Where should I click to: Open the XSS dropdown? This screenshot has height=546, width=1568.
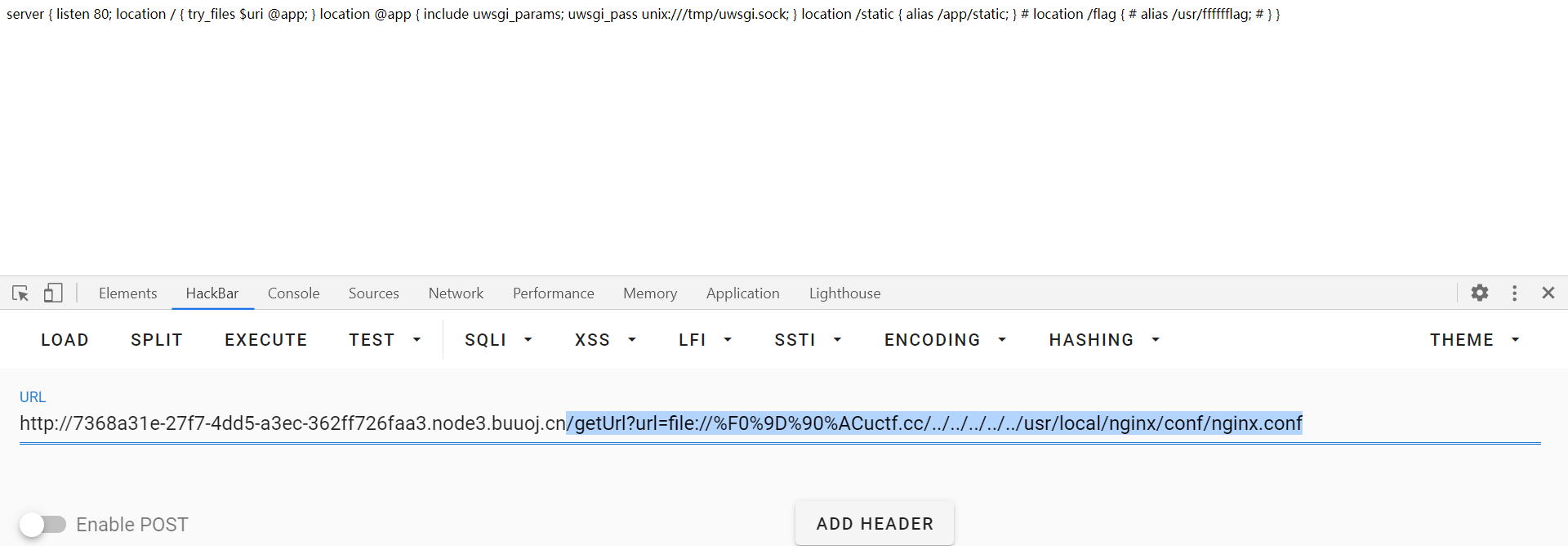pos(604,340)
